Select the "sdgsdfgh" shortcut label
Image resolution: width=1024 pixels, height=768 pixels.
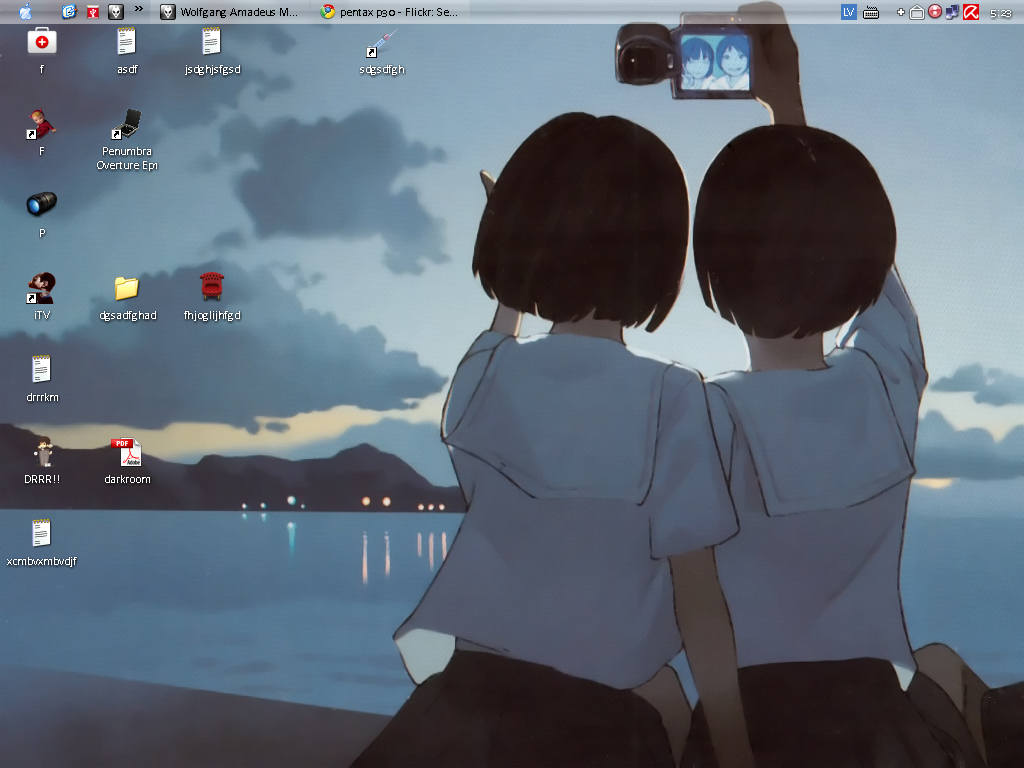382,69
